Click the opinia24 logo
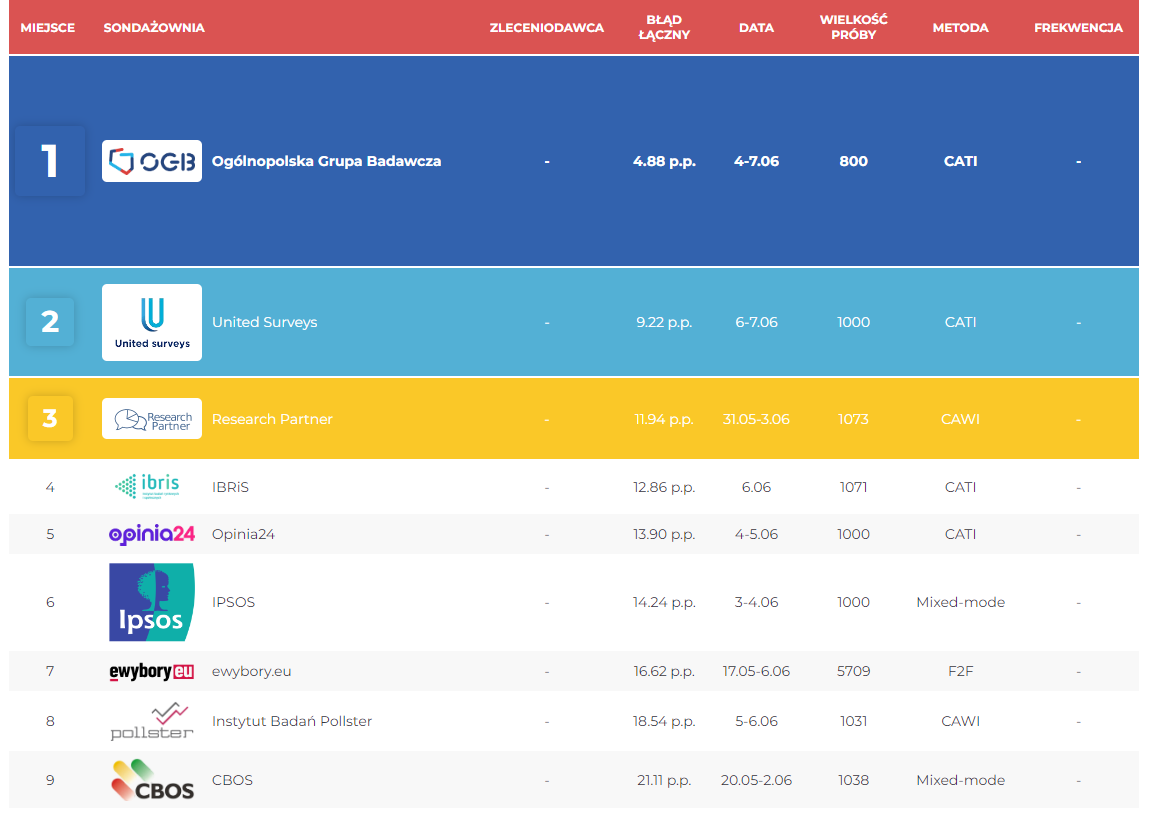 152,534
